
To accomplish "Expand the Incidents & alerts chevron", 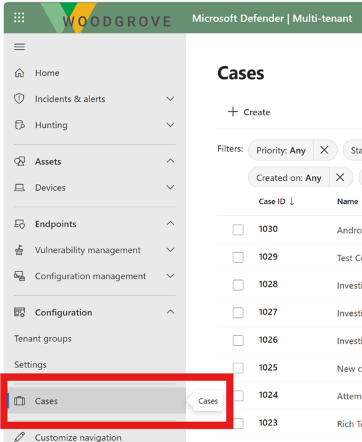I will pos(170,99).
